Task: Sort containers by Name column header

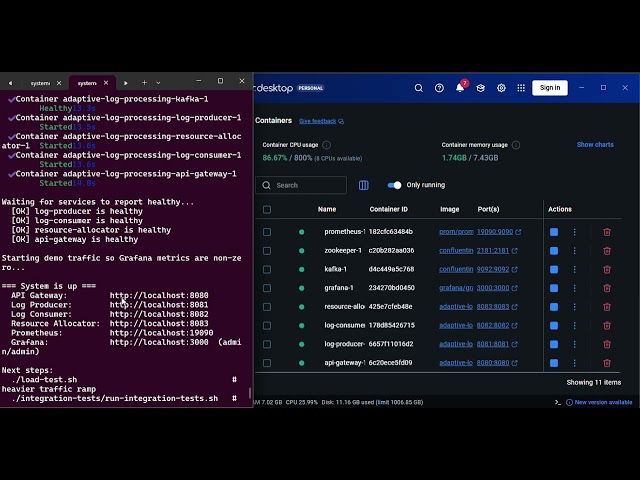Action: pyautogui.click(x=327, y=209)
